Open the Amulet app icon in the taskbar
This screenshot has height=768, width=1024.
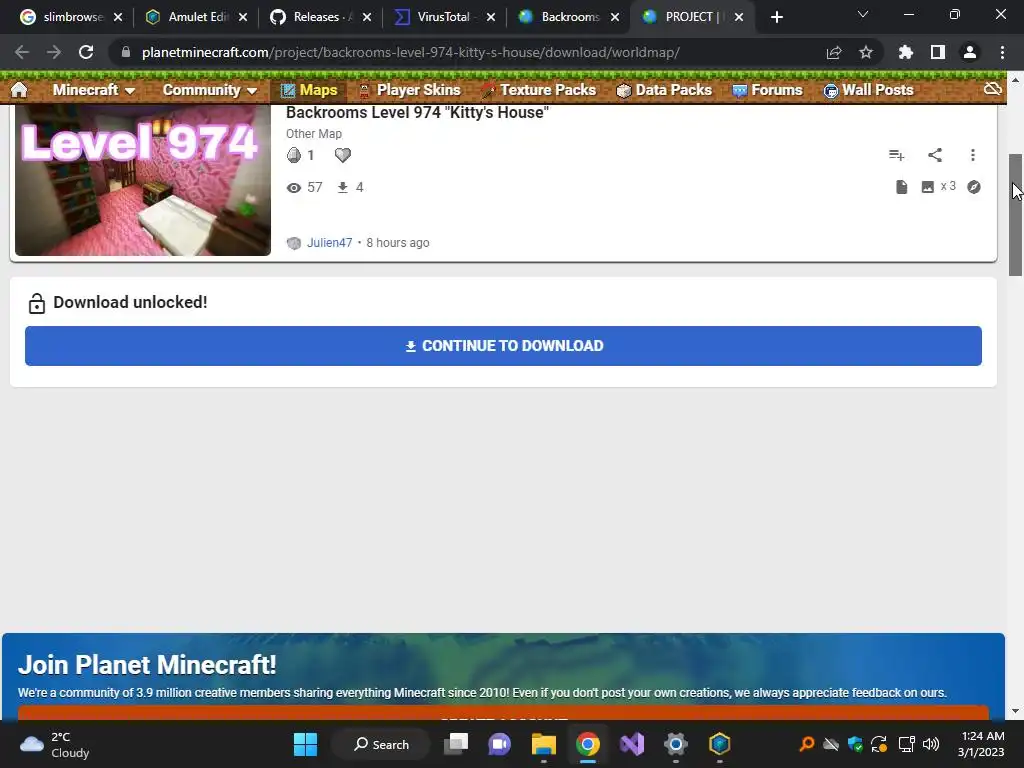point(720,744)
